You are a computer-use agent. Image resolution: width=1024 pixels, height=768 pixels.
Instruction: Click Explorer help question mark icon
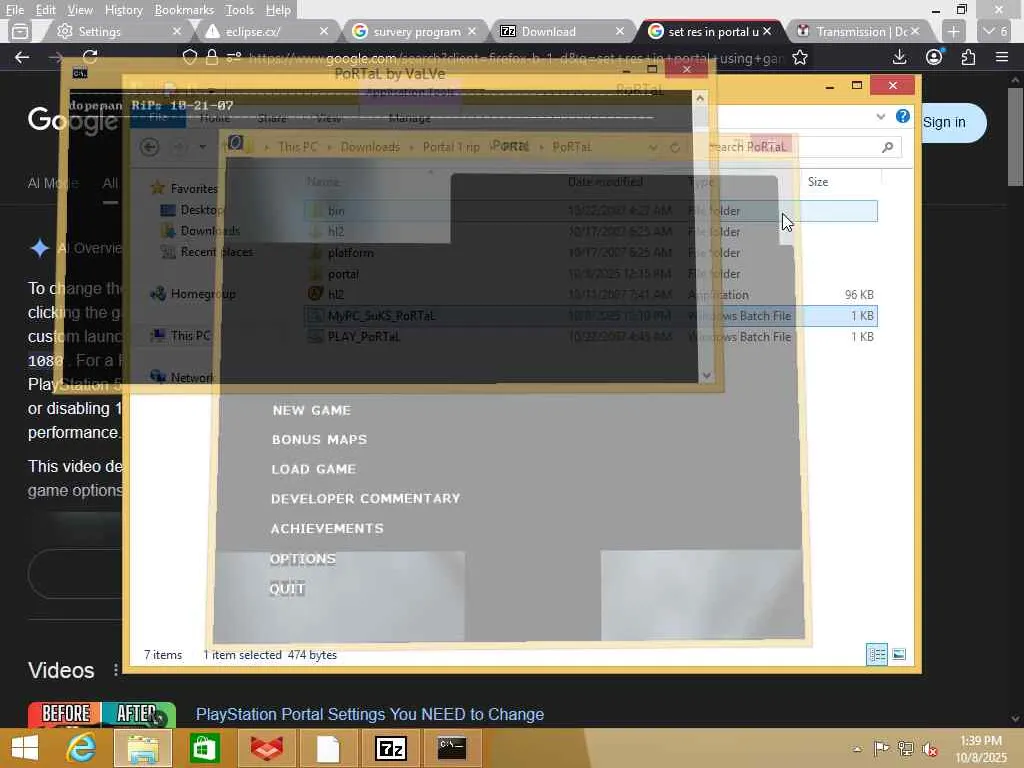click(903, 116)
